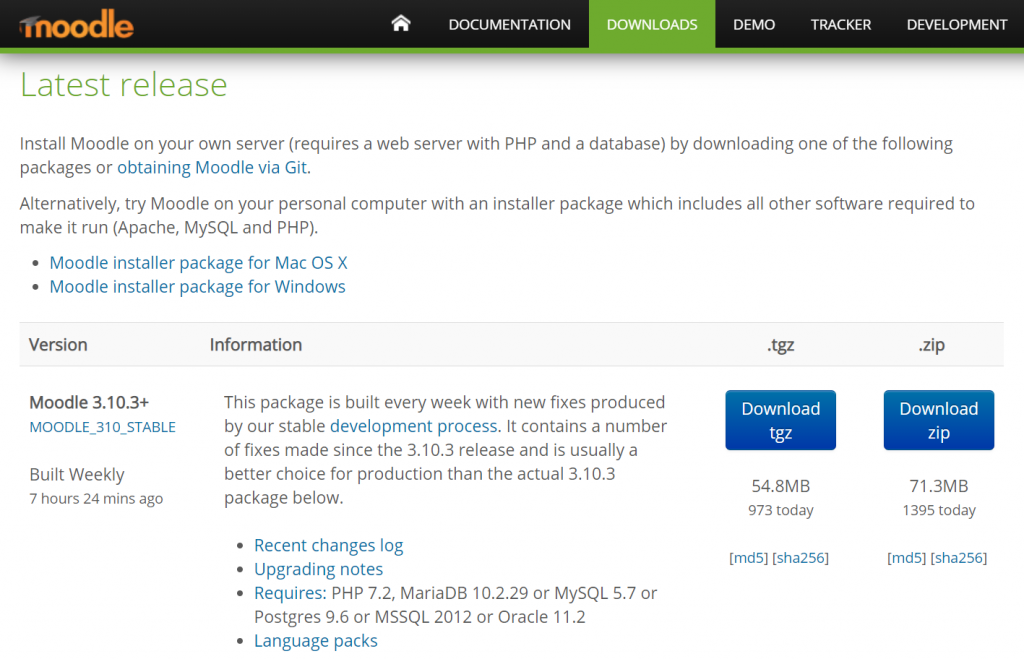View the md5 hash for the tgz package
Screen dimensions: 1024x659
coord(749,557)
